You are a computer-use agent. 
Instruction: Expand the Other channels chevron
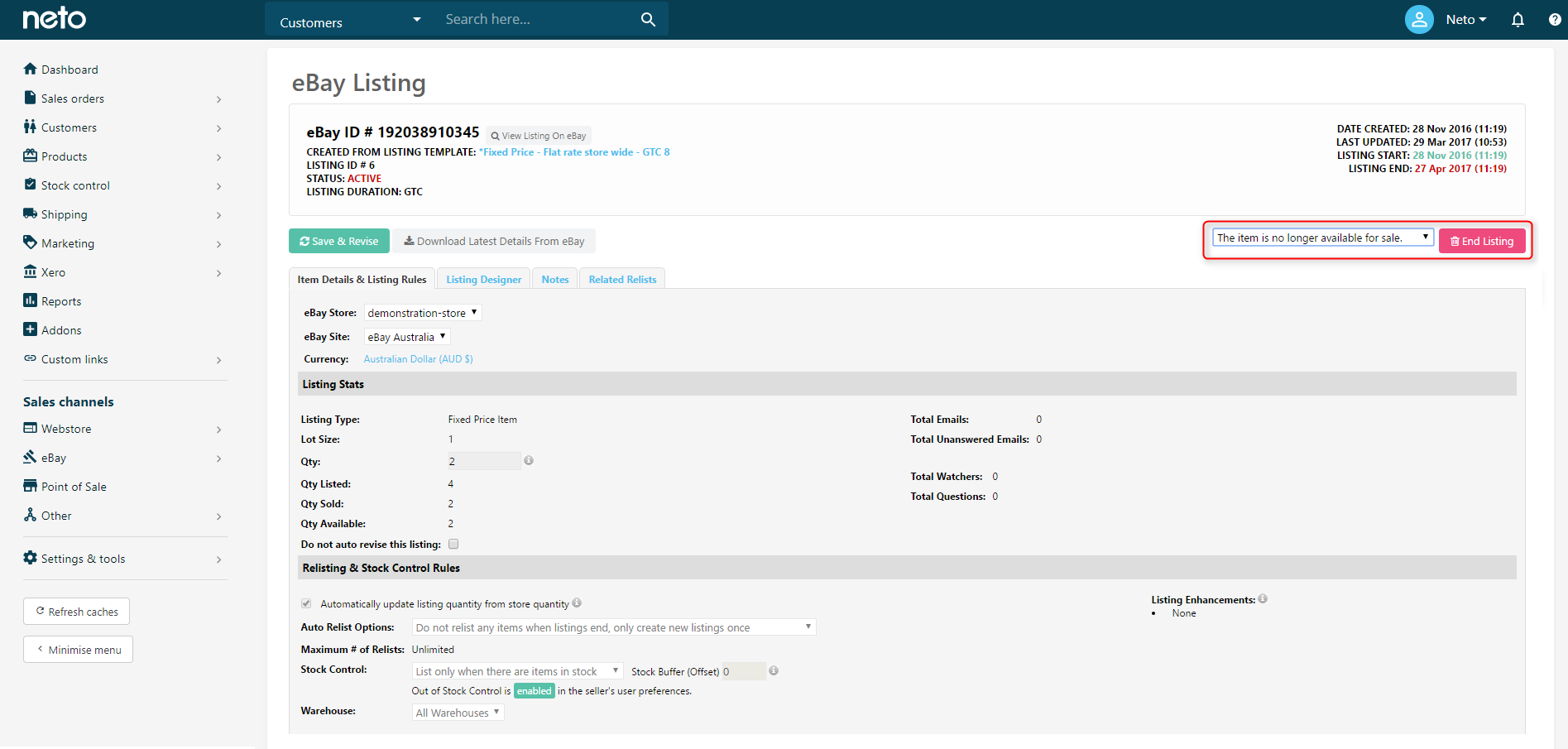[x=219, y=516]
